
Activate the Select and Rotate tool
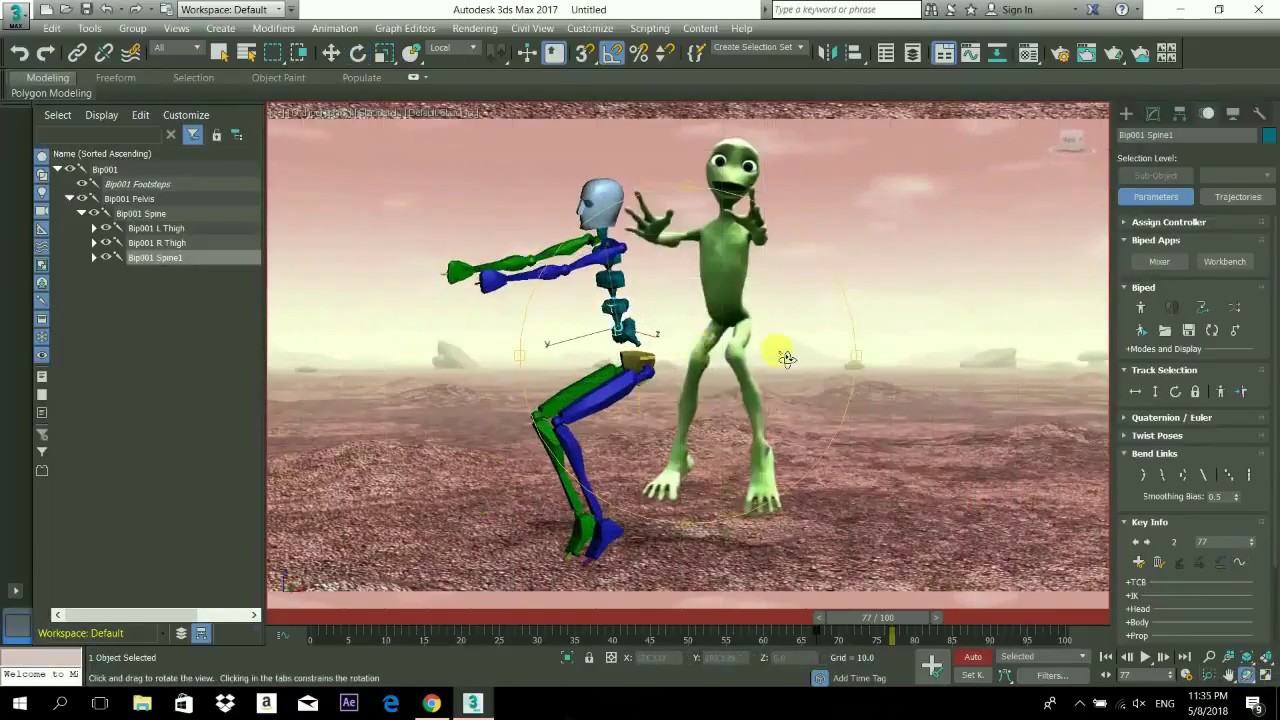pyautogui.click(x=357, y=53)
